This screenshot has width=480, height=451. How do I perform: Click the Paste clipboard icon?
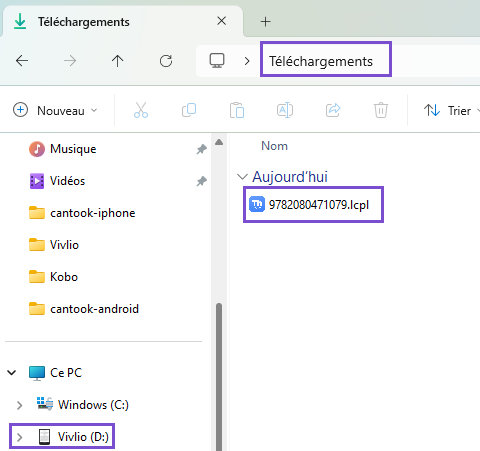coord(237,110)
